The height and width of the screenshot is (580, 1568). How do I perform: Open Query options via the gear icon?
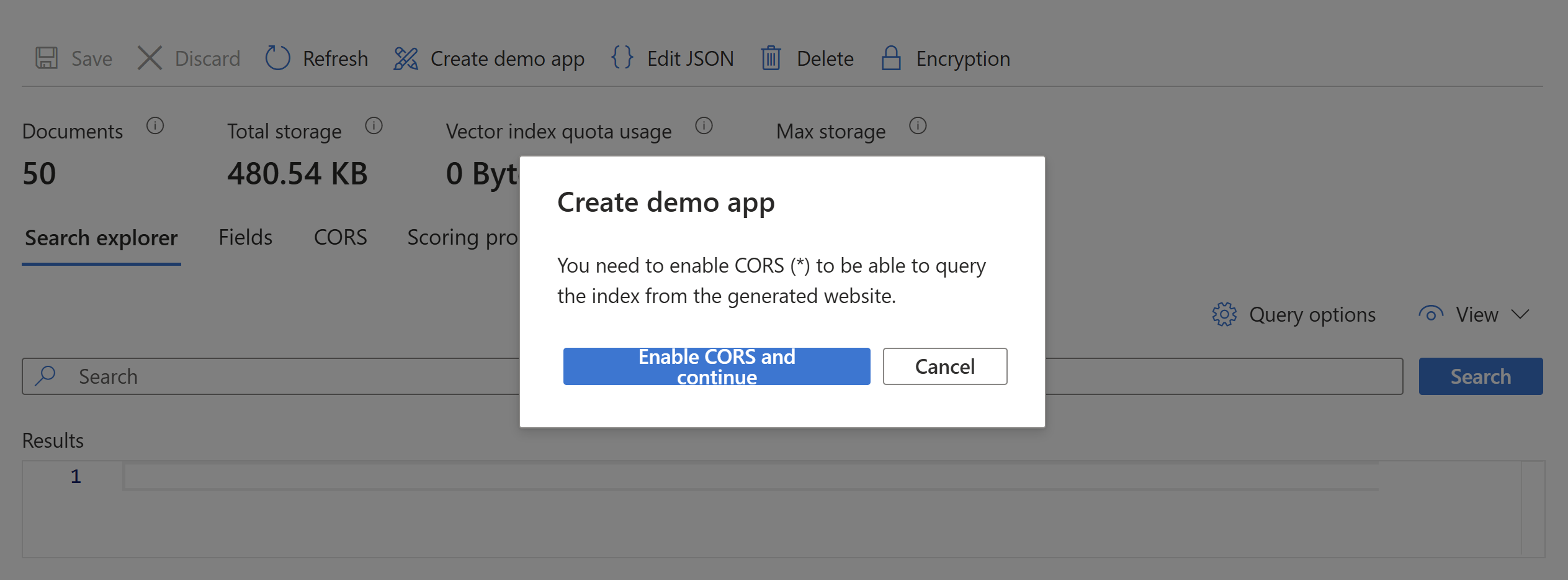coord(1224,314)
